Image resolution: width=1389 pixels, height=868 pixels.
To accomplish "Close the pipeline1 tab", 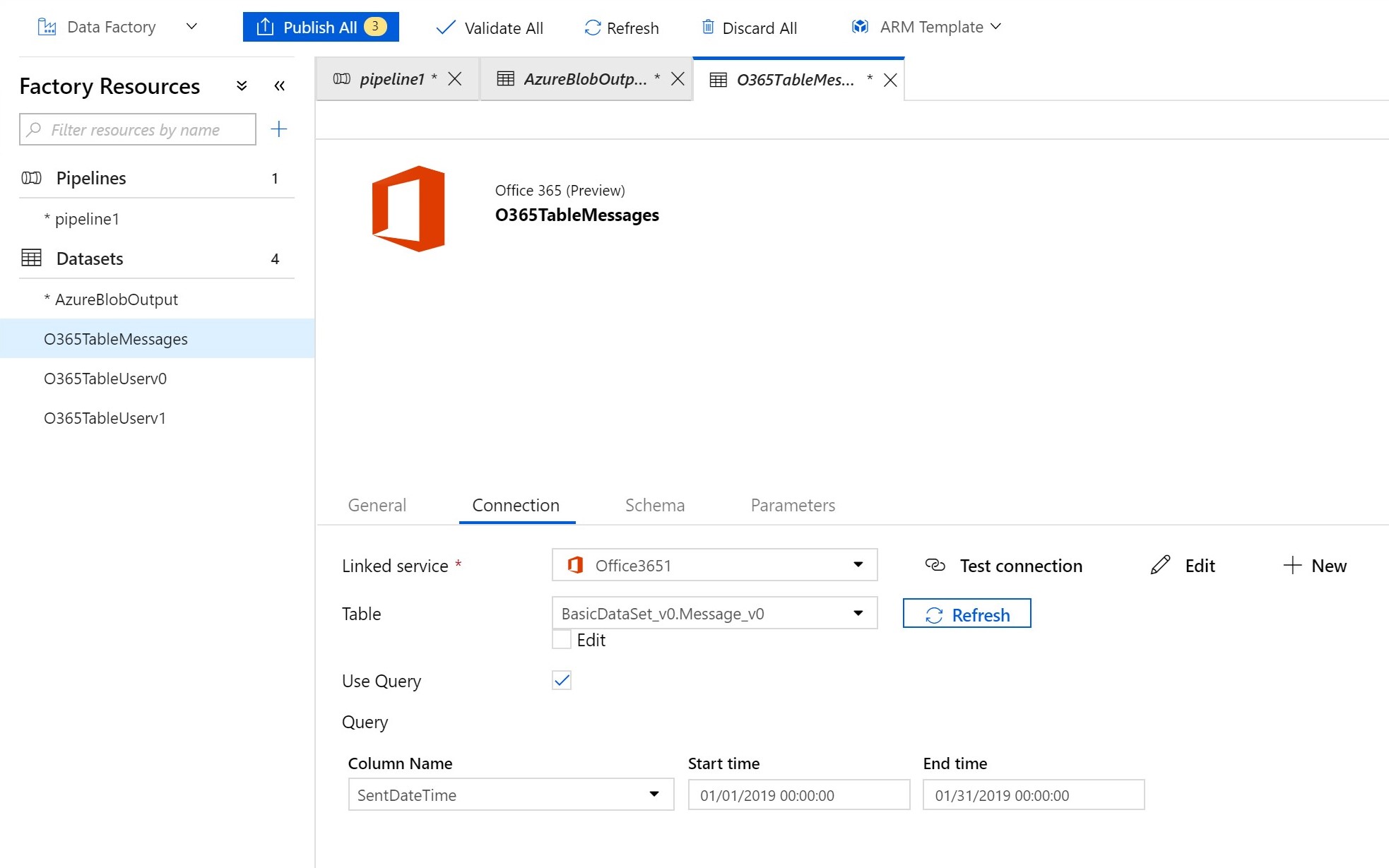I will 455,79.
